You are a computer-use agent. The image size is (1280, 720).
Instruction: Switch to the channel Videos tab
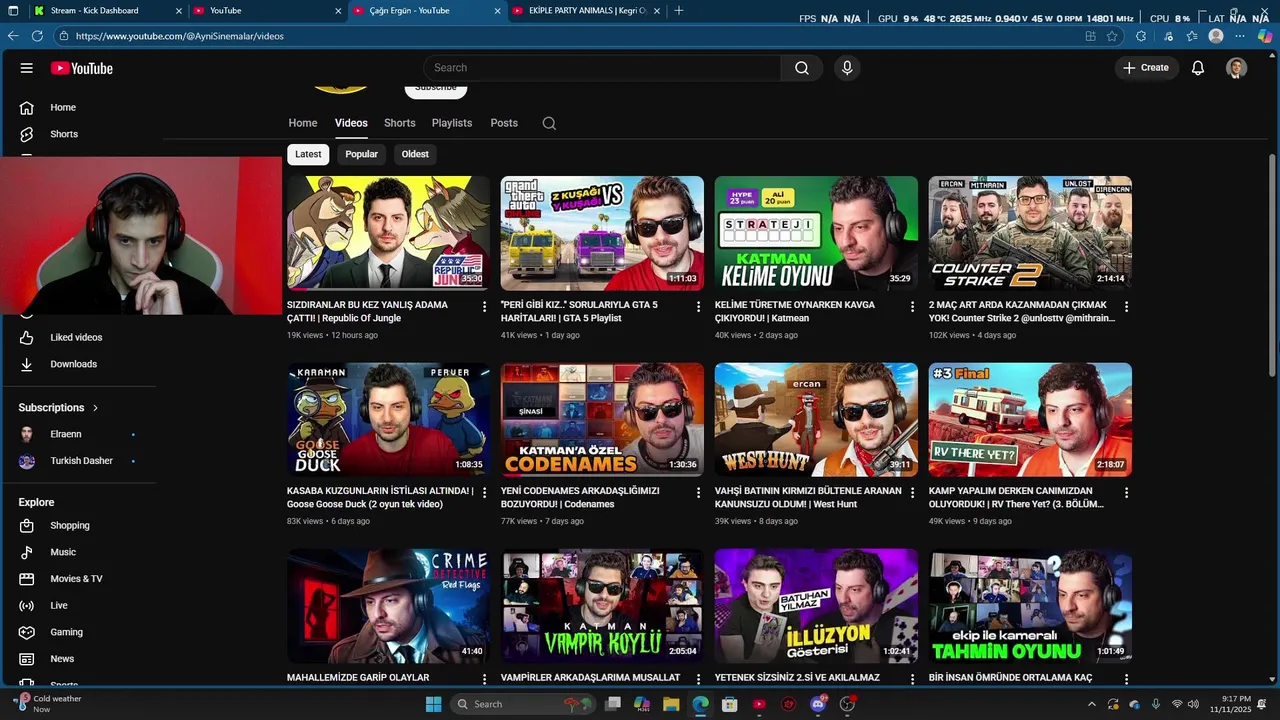351,123
